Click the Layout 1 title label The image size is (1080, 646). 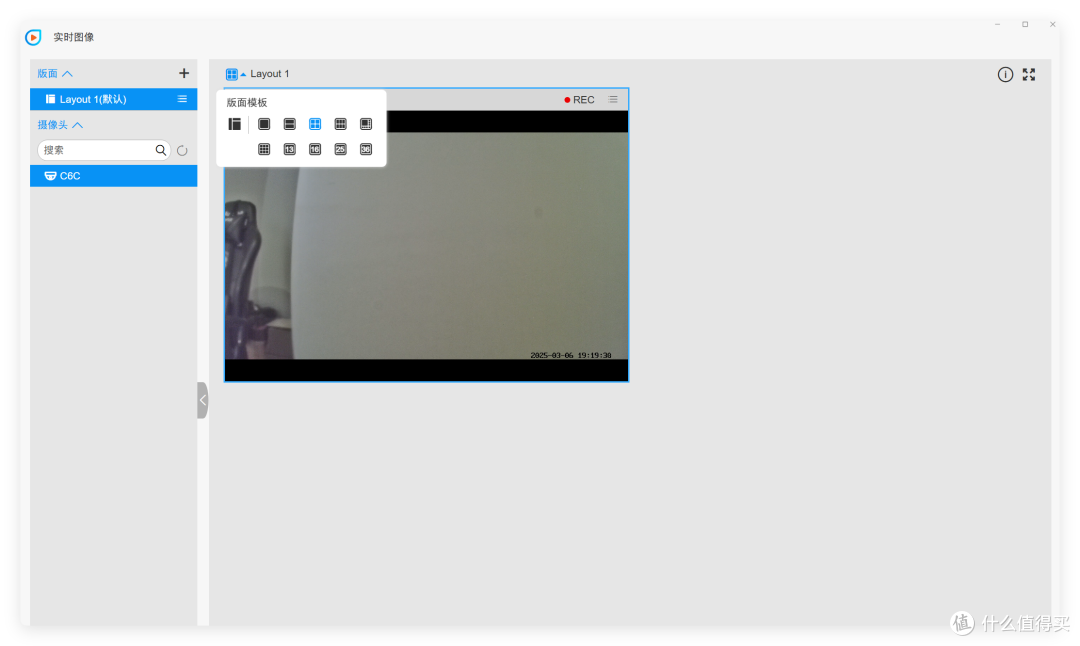(x=269, y=74)
